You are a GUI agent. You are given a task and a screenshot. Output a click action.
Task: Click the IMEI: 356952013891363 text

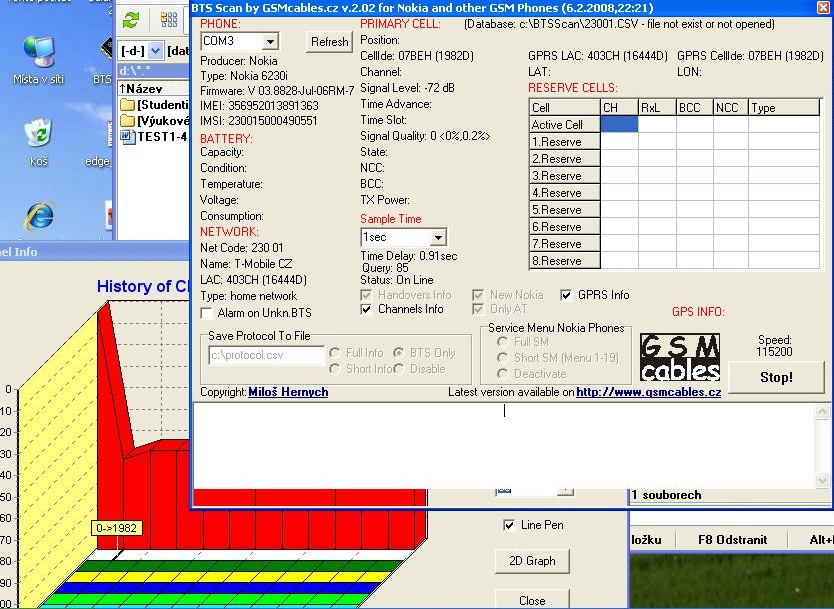pos(259,106)
